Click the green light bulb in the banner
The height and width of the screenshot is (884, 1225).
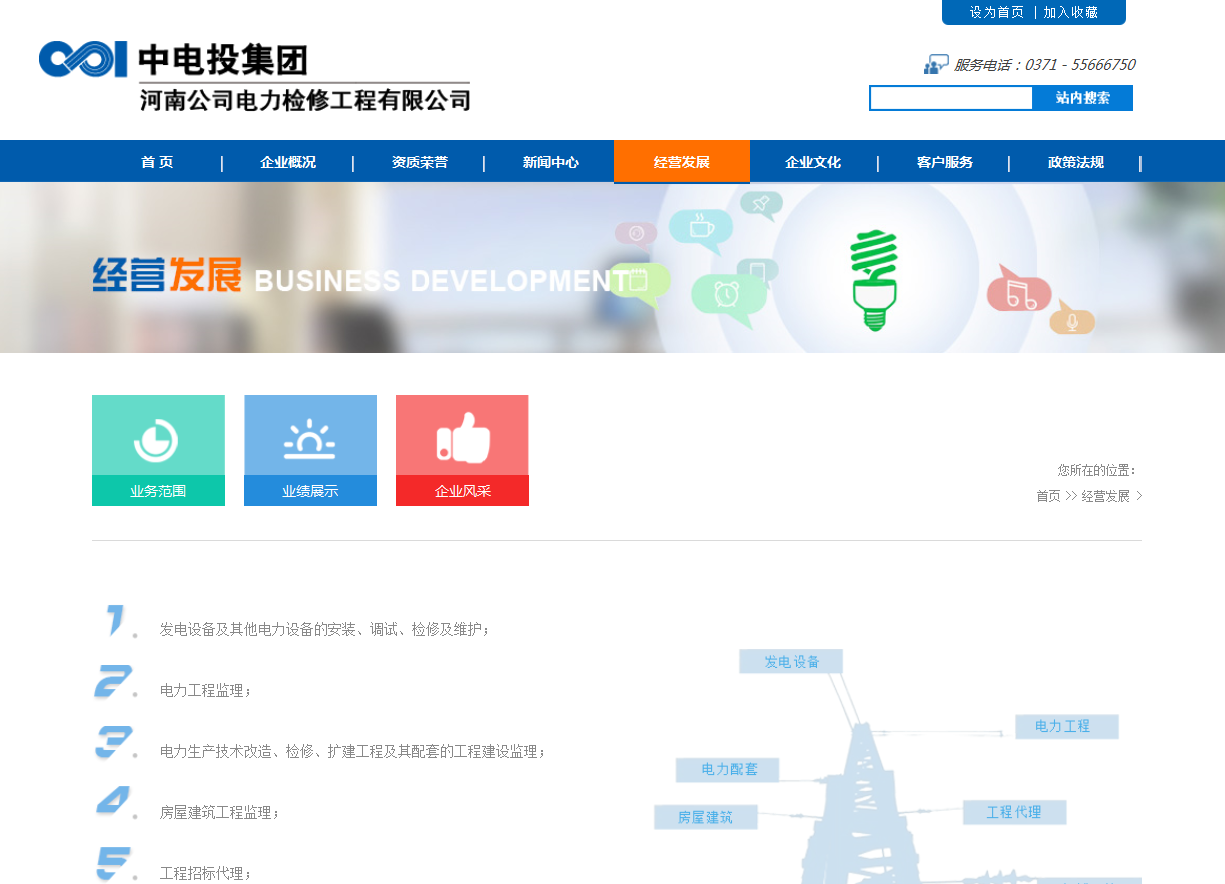[874, 280]
